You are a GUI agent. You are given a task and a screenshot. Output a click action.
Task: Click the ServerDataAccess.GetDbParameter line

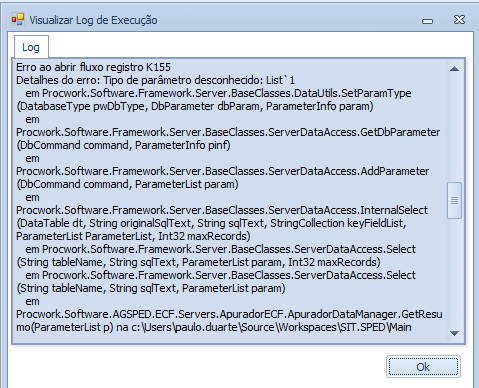pyautogui.click(x=228, y=132)
